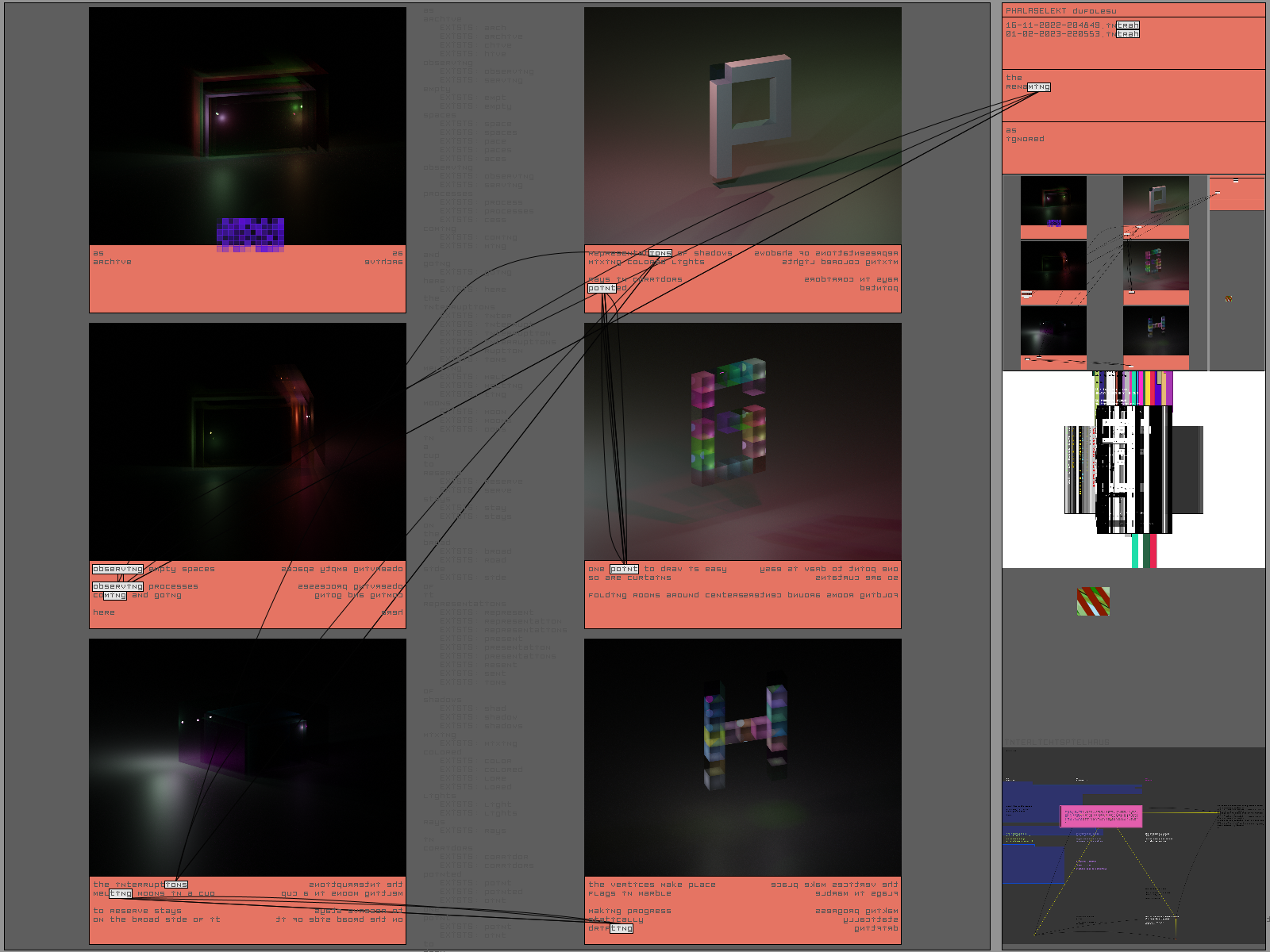Click the tiny orange icon in minimap sidebar
The width and height of the screenshot is (1270, 952).
[1228, 299]
